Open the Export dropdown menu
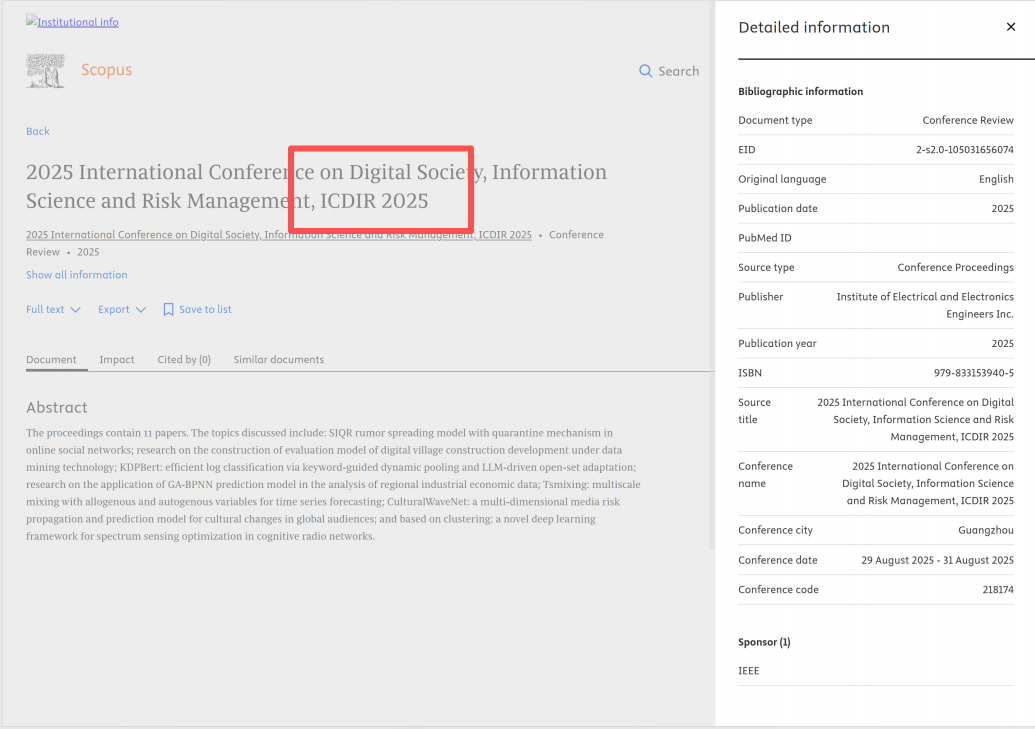 [x=122, y=310]
